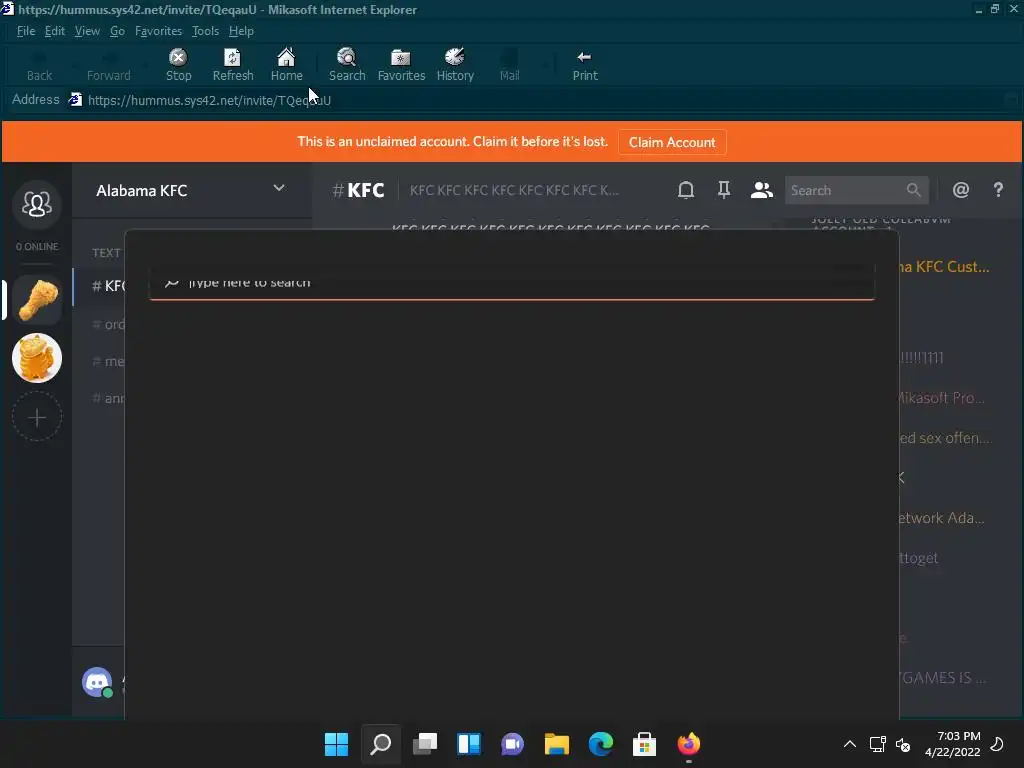The width and height of the screenshot is (1024, 768).
Task: Open Search in the browser toolbar
Action: click(347, 65)
